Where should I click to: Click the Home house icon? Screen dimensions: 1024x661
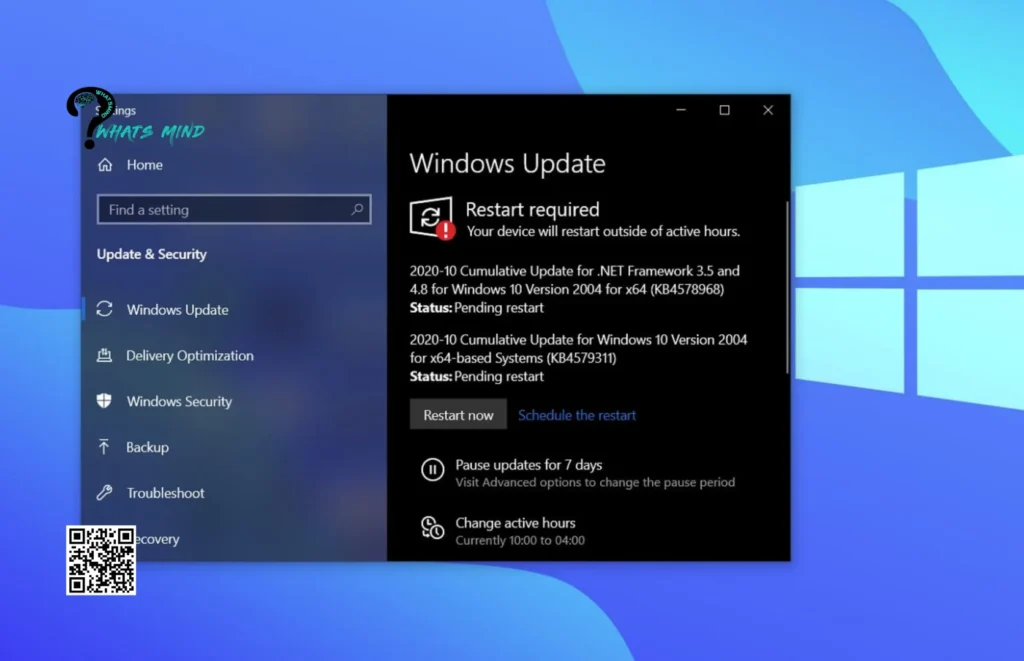point(105,165)
